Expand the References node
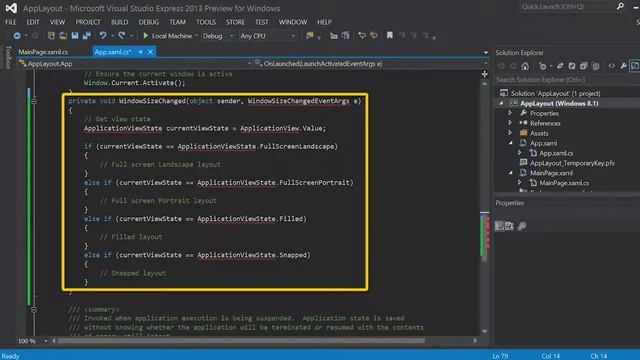The width and height of the screenshot is (640, 360). pyautogui.click(x=510, y=123)
